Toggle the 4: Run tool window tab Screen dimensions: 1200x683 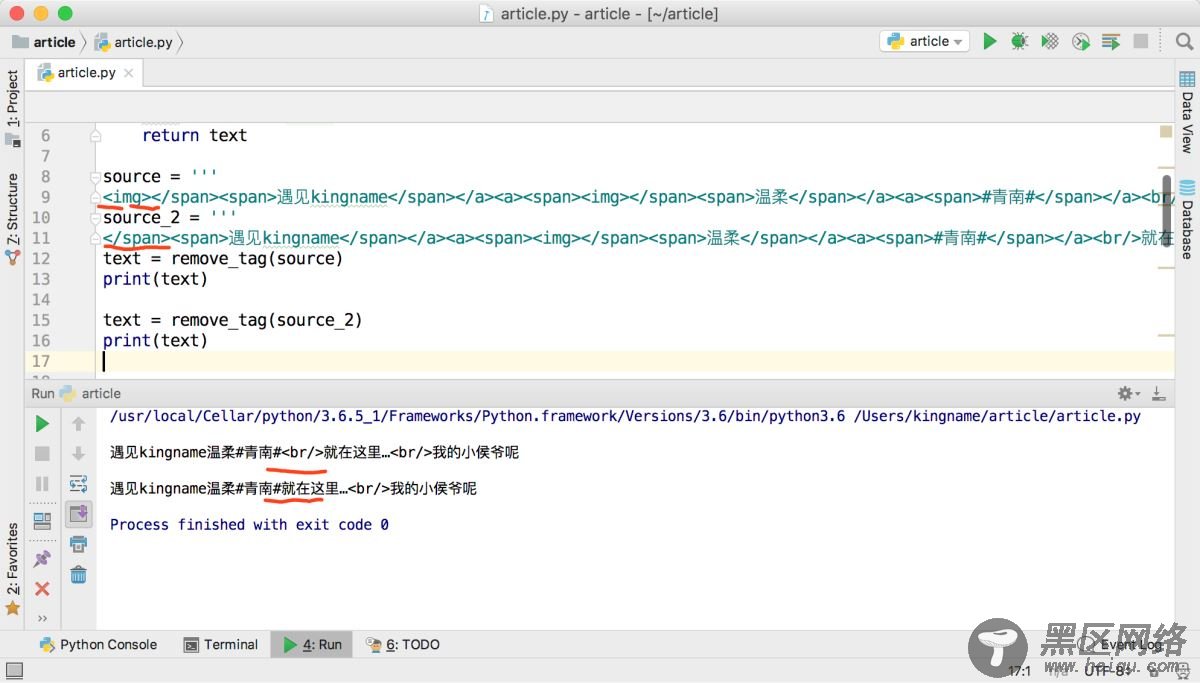point(312,645)
